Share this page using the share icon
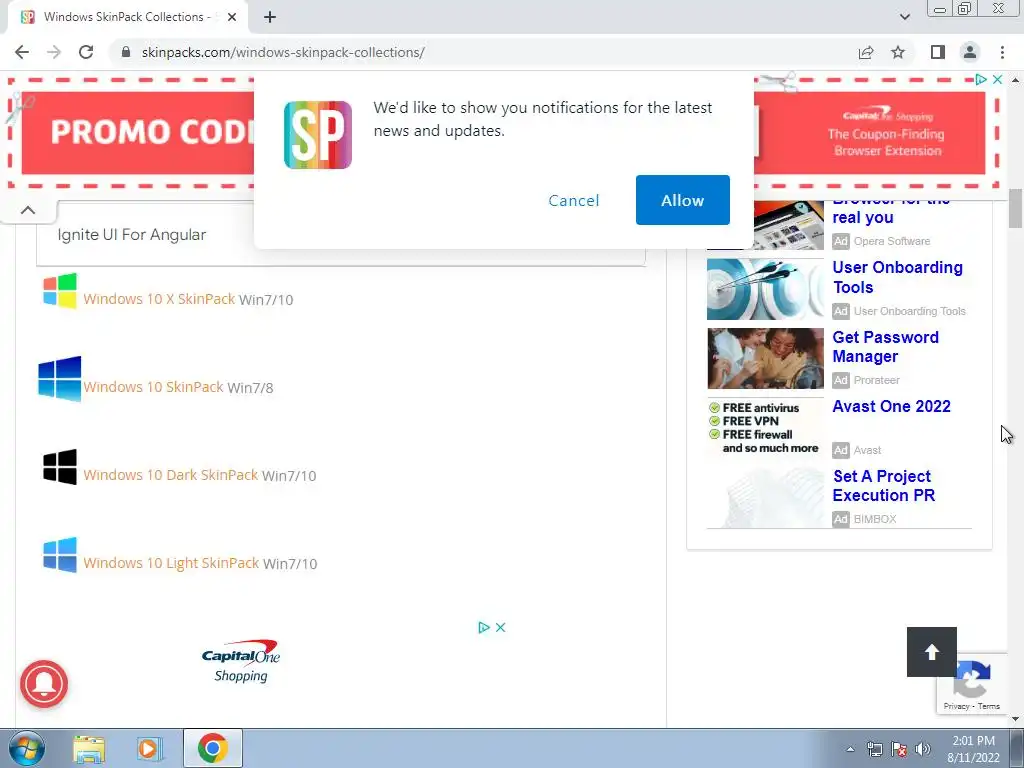Screen dimensions: 1024x768 click(866, 52)
